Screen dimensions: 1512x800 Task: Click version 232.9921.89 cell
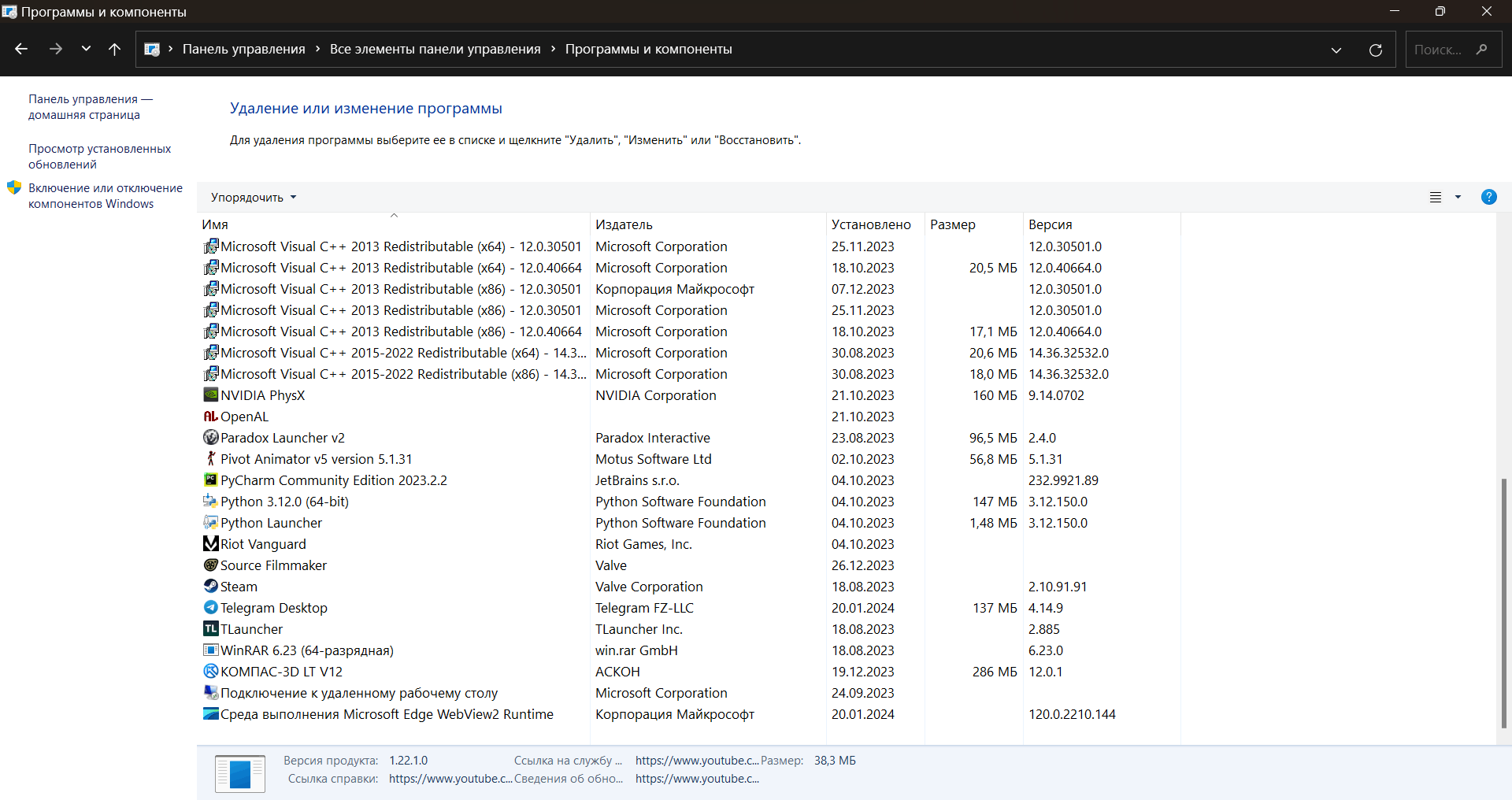1063,480
